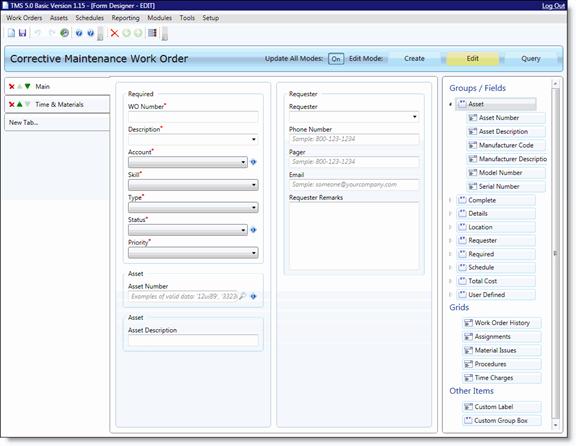The image size is (576, 446).
Task: Click the Work Order History grid icon
Action: [468, 323]
